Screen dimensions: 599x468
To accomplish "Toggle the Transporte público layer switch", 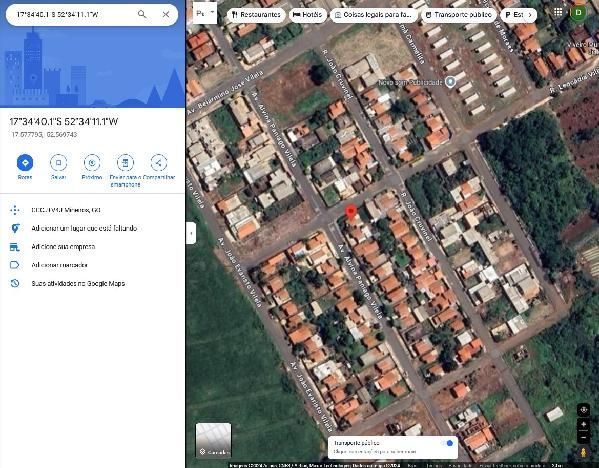I will tap(447, 443).
